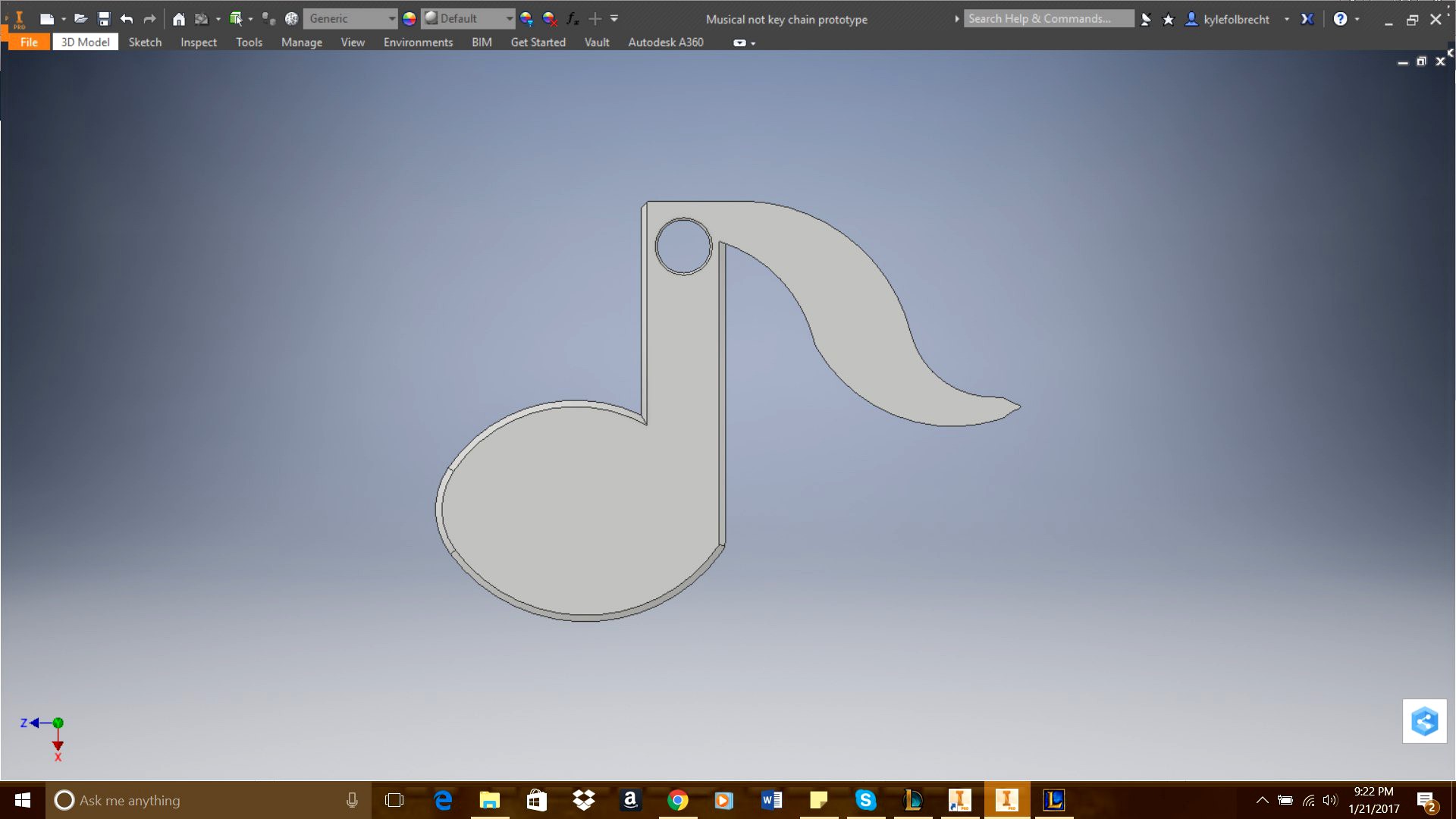Image resolution: width=1456 pixels, height=819 pixels.
Task: Open the appearance adjust color wheel
Action: click(x=409, y=18)
